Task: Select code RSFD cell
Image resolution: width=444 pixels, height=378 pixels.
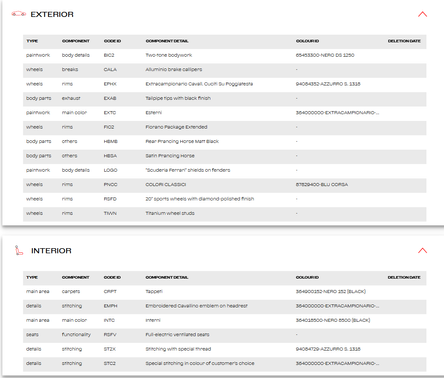Action: pyautogui.click(x=110, y=199)
